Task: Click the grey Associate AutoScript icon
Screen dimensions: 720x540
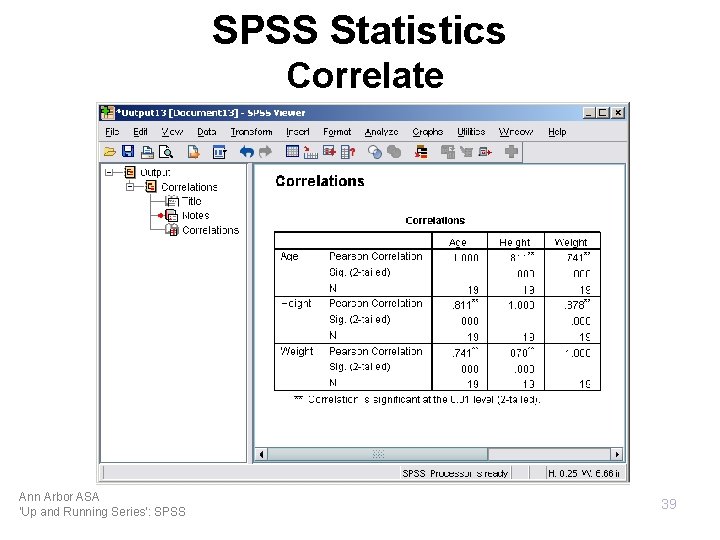Action: coord(448,152)
